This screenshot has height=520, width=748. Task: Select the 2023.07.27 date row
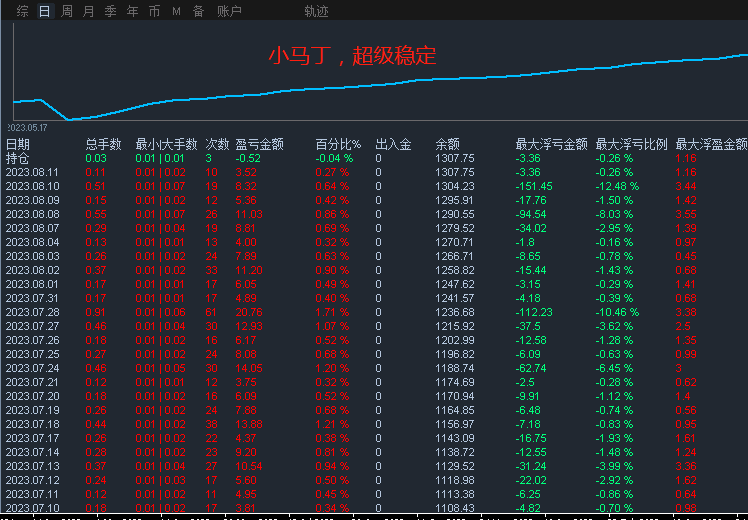pyautogui.click(x=374, y=326)
